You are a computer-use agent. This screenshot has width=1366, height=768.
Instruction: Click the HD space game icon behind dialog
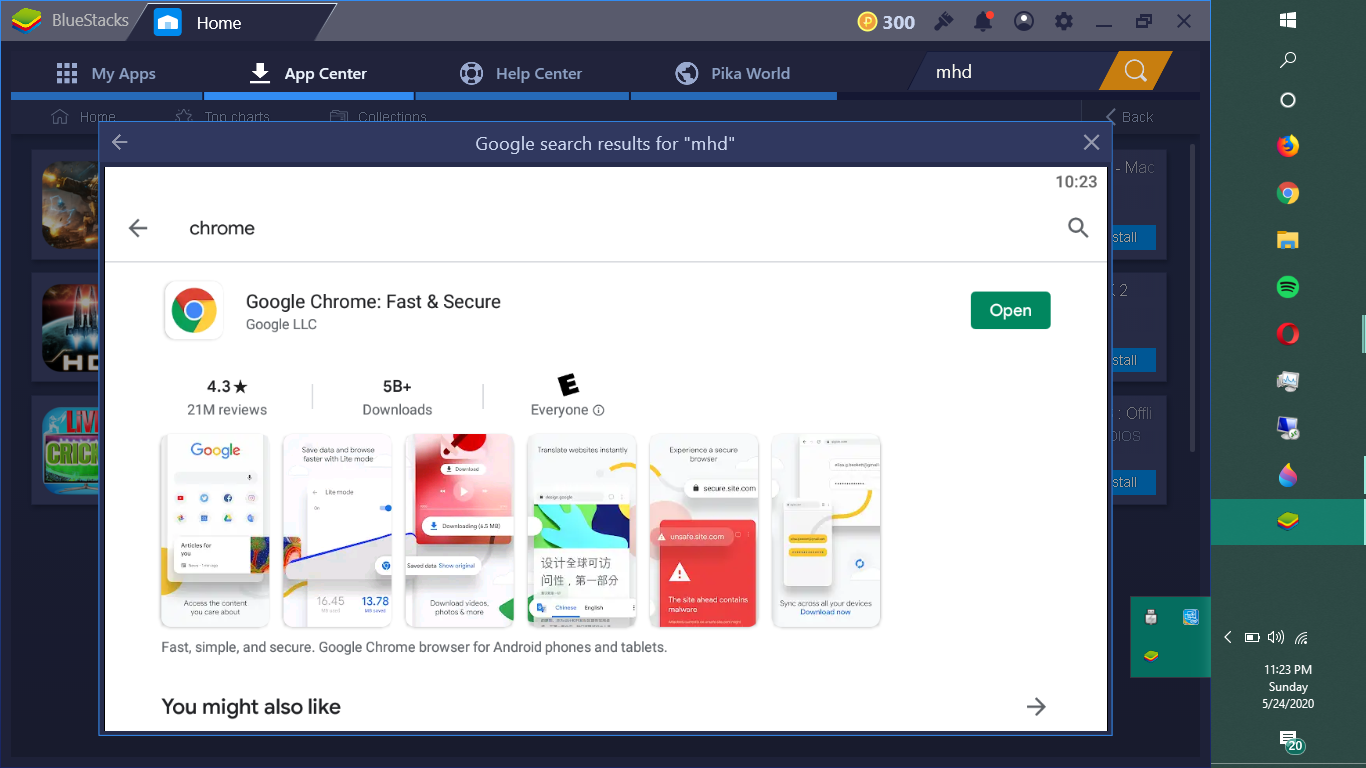pyautogui.click(x=69, y=328)
